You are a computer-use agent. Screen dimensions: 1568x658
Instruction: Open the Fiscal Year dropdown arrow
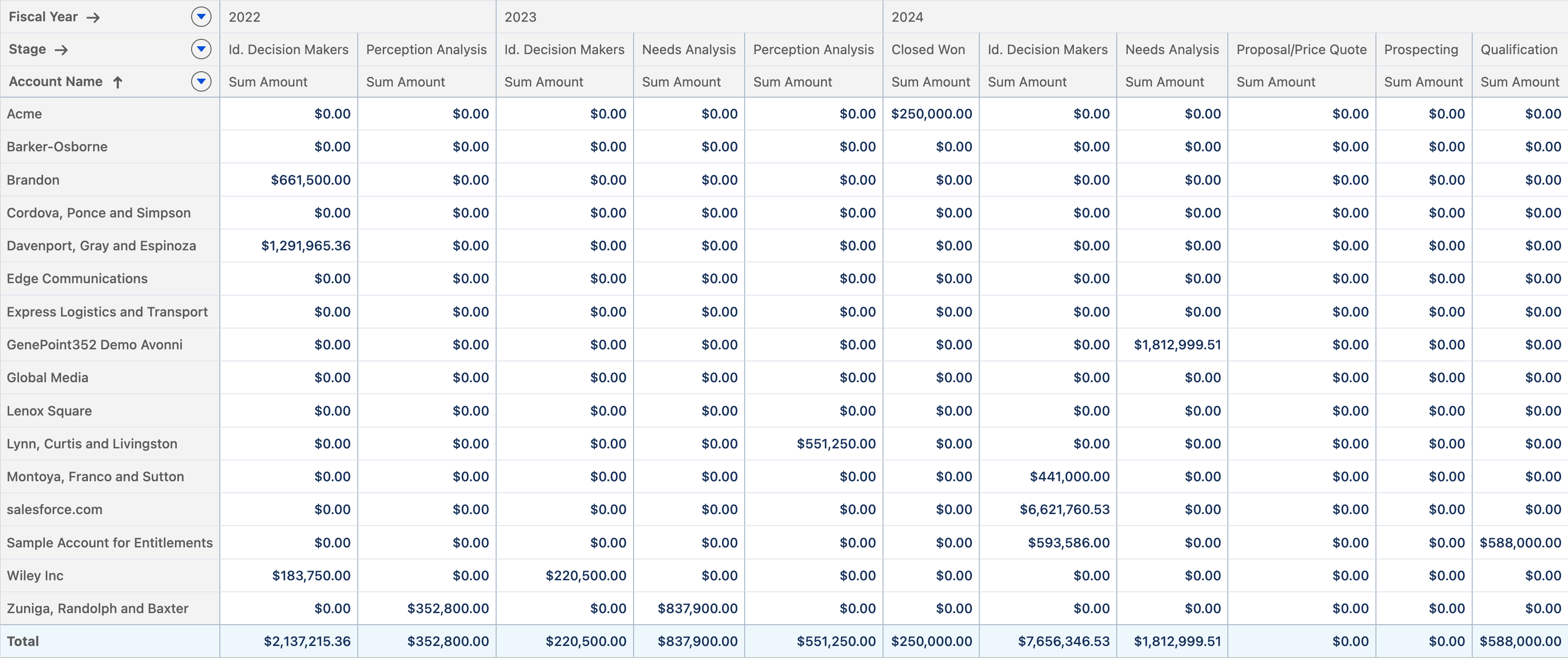(x=201, y=17)
